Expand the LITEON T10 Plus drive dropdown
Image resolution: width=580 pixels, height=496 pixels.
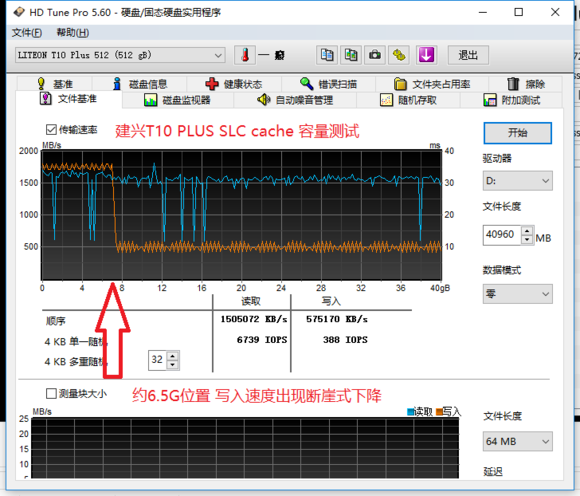pos(120,55)
